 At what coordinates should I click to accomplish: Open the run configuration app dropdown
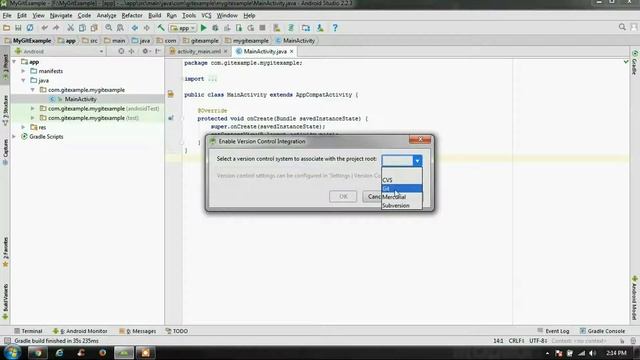pos(182,28)
